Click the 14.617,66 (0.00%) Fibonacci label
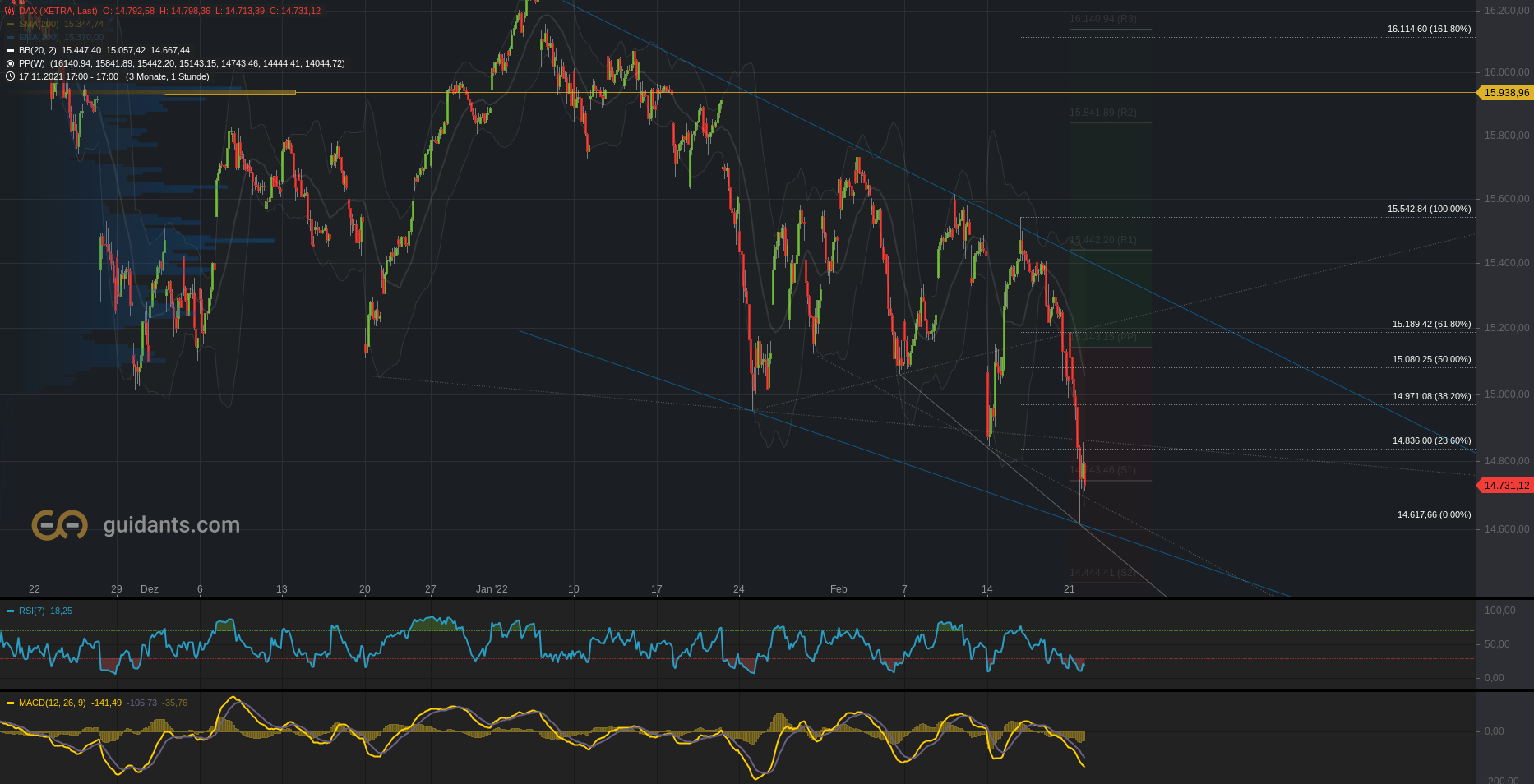1534x784 pixels. click(1434, 514)
